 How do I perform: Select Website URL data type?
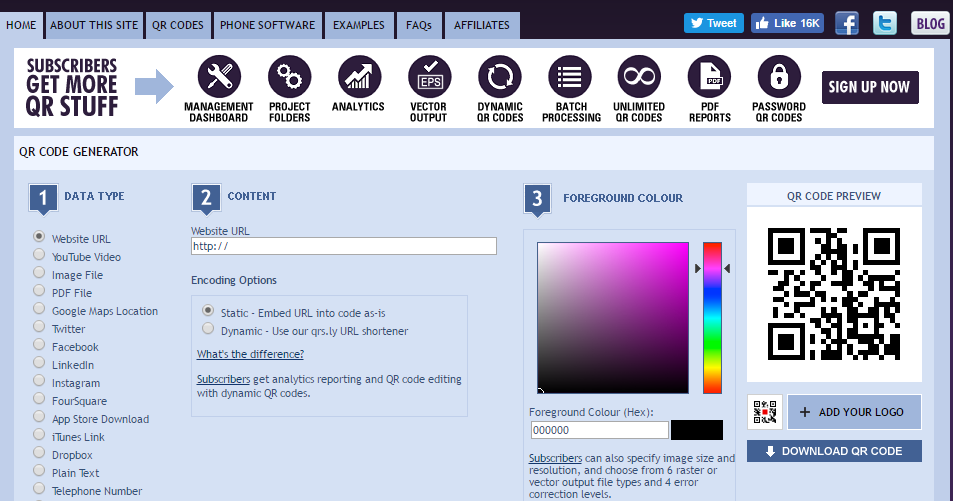pos(39,237)
